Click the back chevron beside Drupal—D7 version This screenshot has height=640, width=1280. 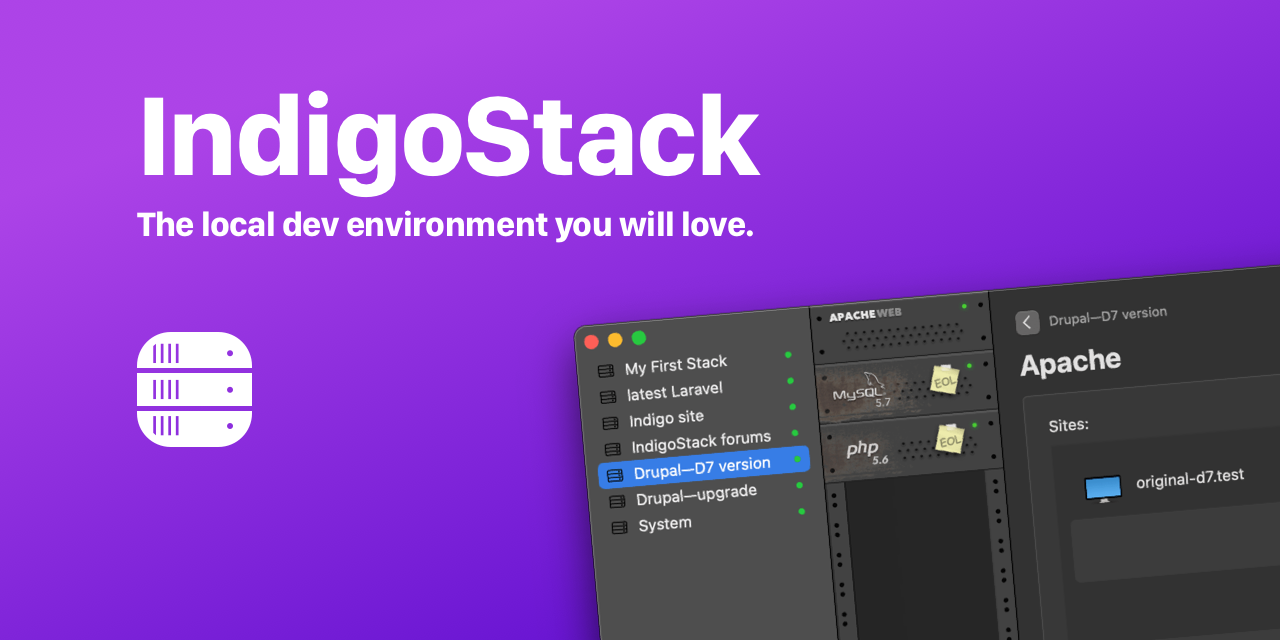pyautogui.click(x=1028, y=322)
